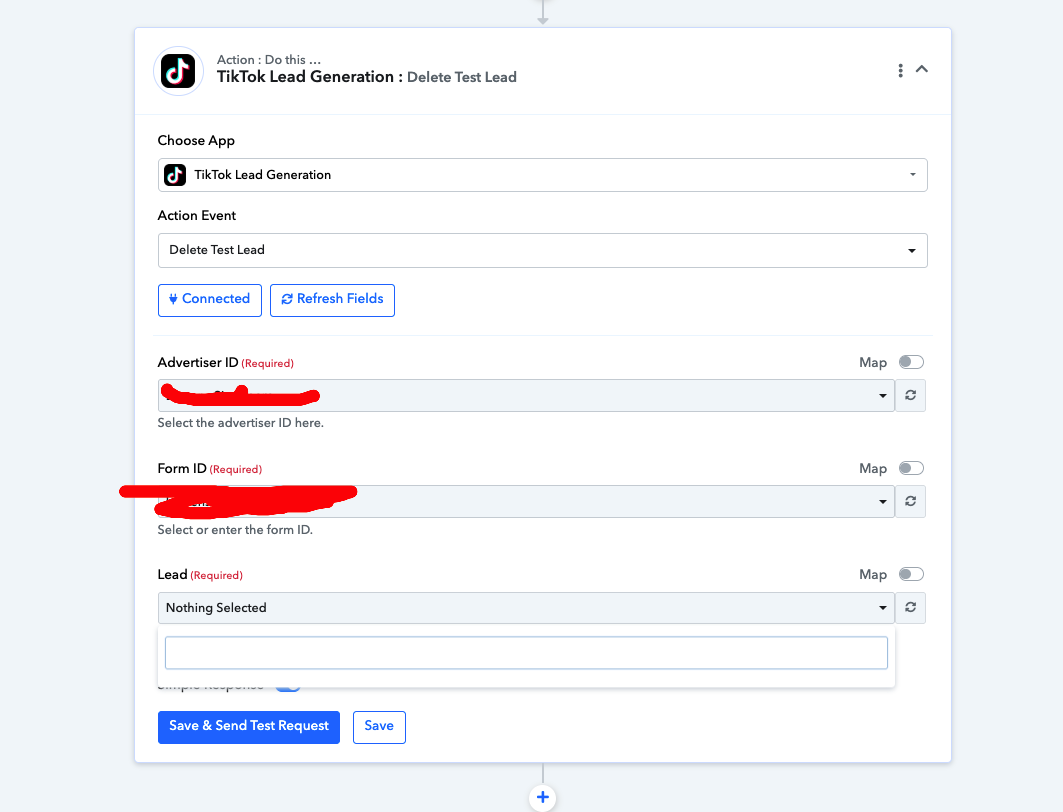Enable Map toggle for Advertiser ID
The image size is (1063, 812).
[911, 362]
